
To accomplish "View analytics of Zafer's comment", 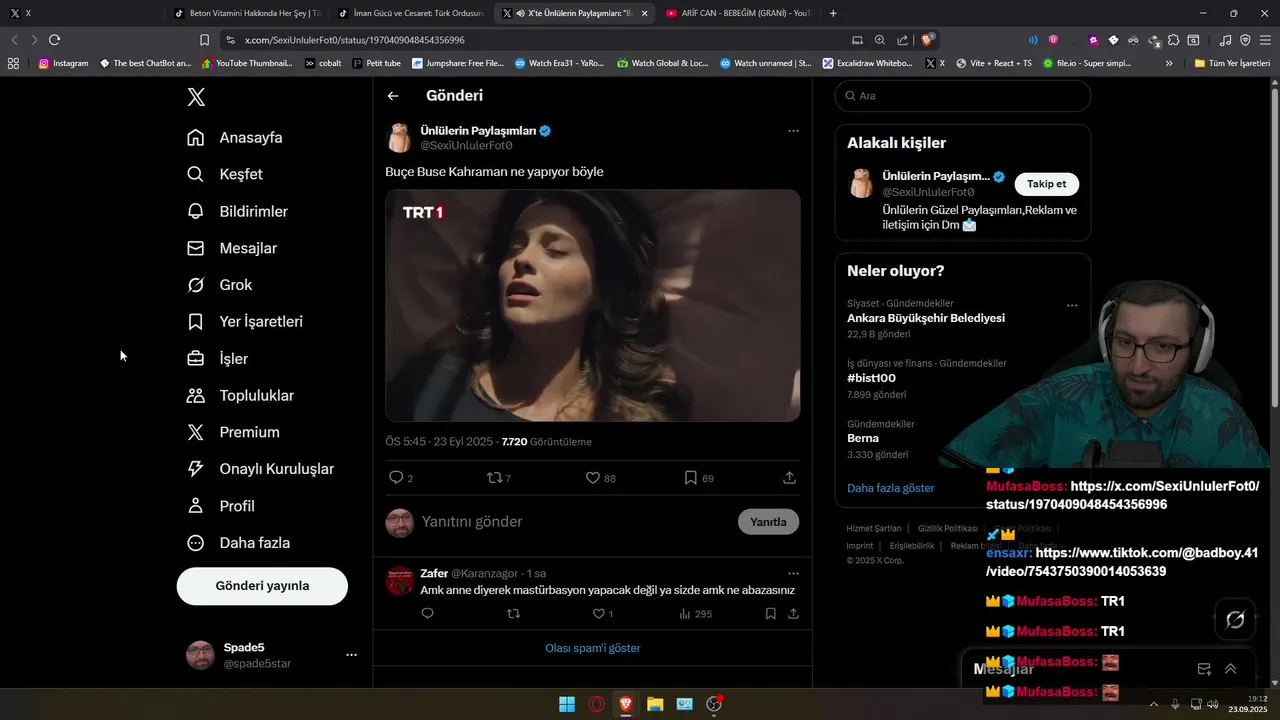I will click(x=695, y=614).
